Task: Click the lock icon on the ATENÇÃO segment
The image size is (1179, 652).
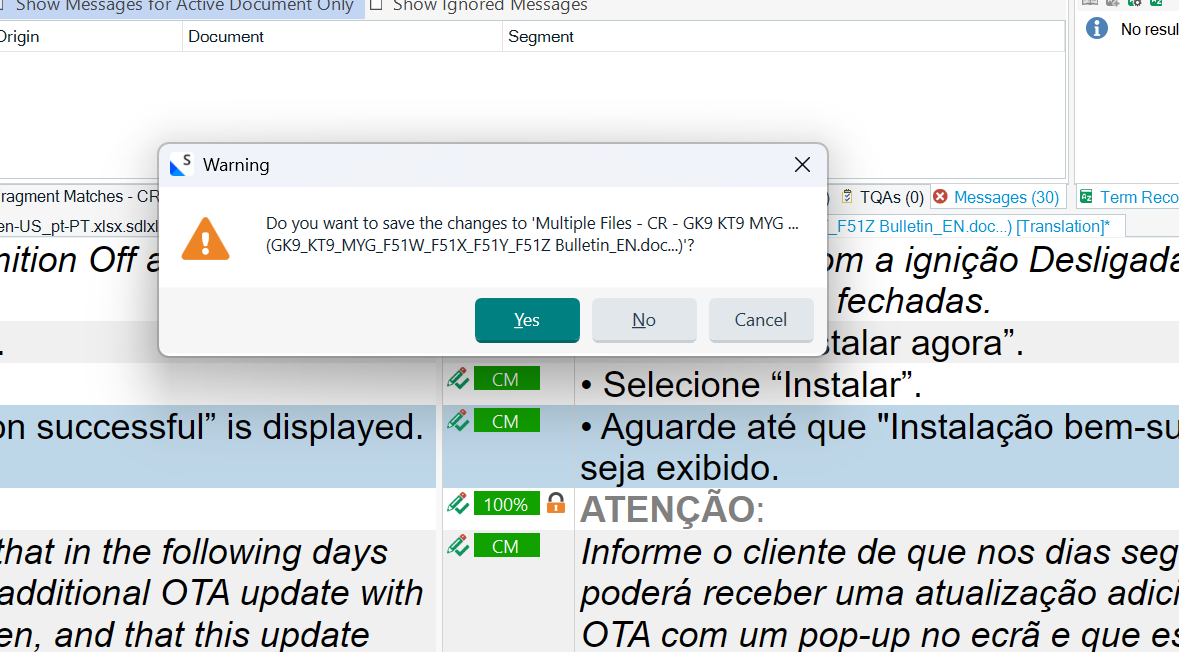Action: click(556, 504)
